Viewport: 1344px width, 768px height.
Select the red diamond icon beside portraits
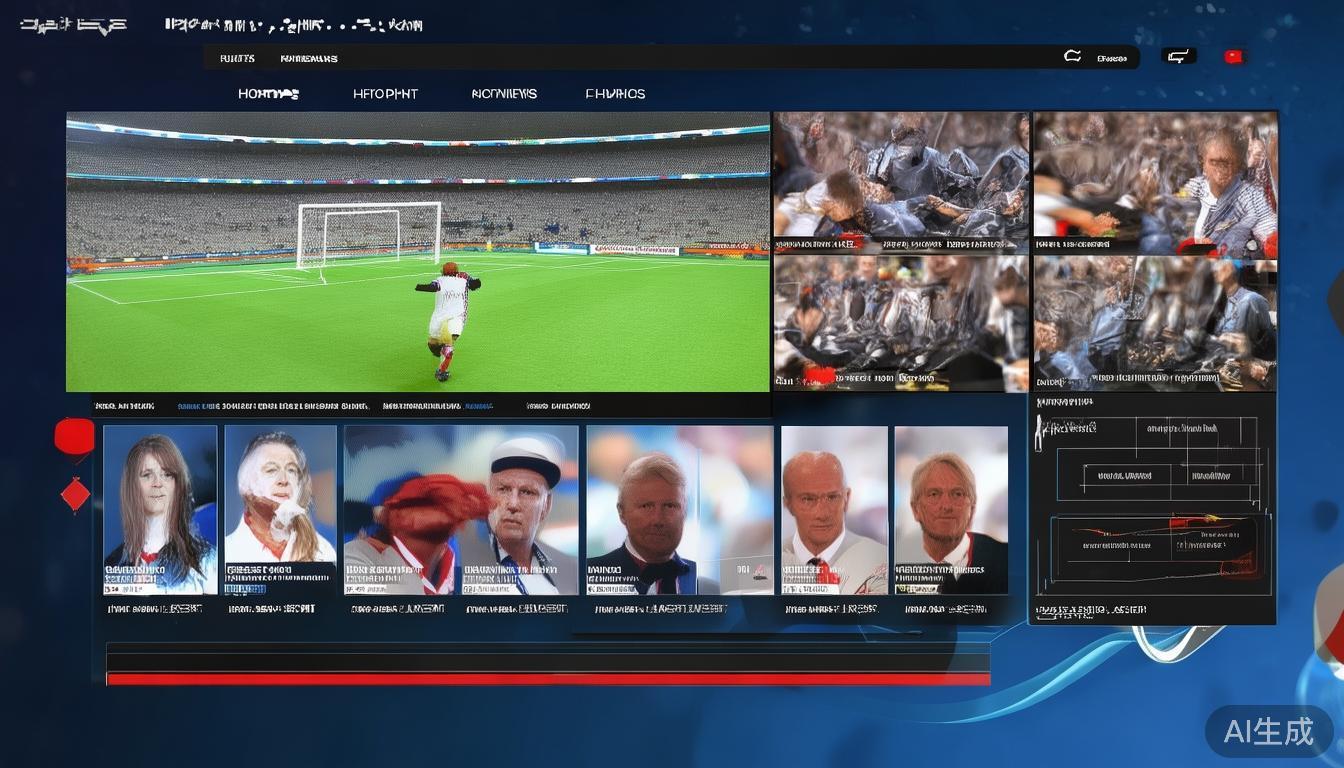point(75,494)
